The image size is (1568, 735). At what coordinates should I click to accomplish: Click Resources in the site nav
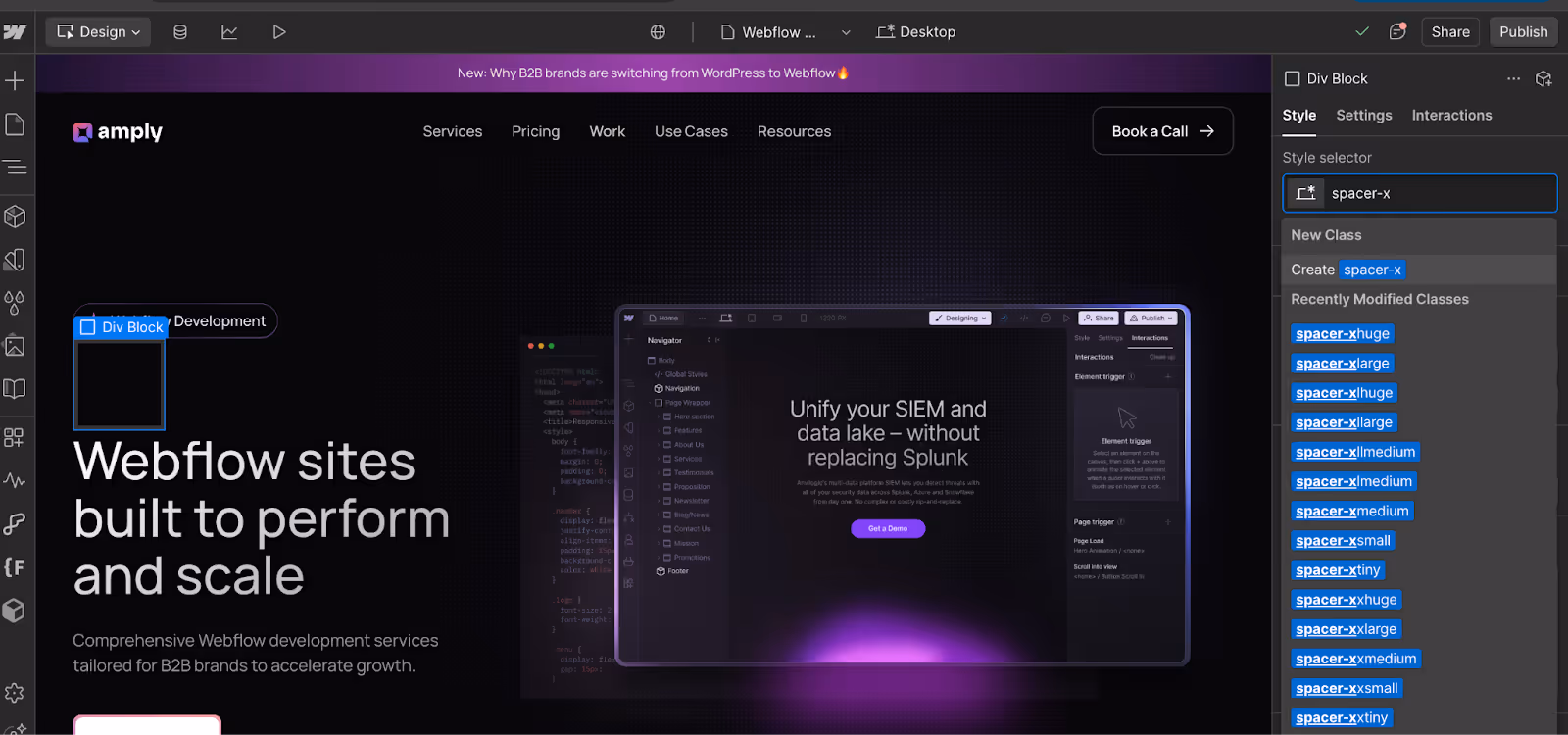point(794,131)
